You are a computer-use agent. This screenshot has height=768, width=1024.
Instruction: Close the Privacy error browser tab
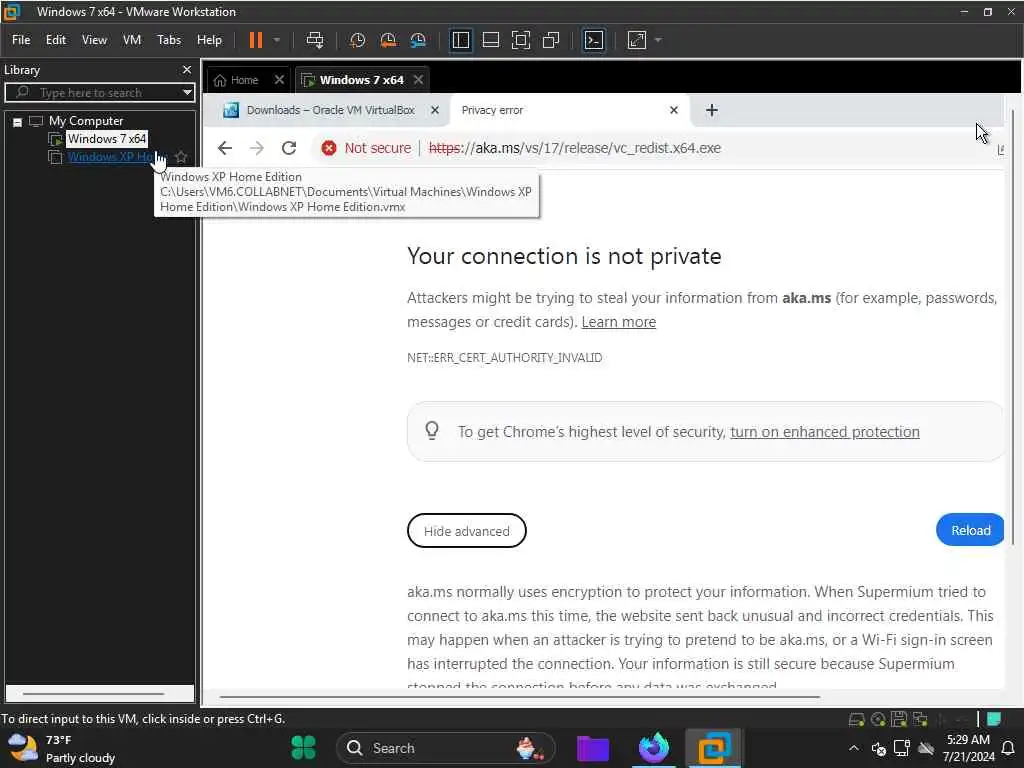click(x=674, y=110)
